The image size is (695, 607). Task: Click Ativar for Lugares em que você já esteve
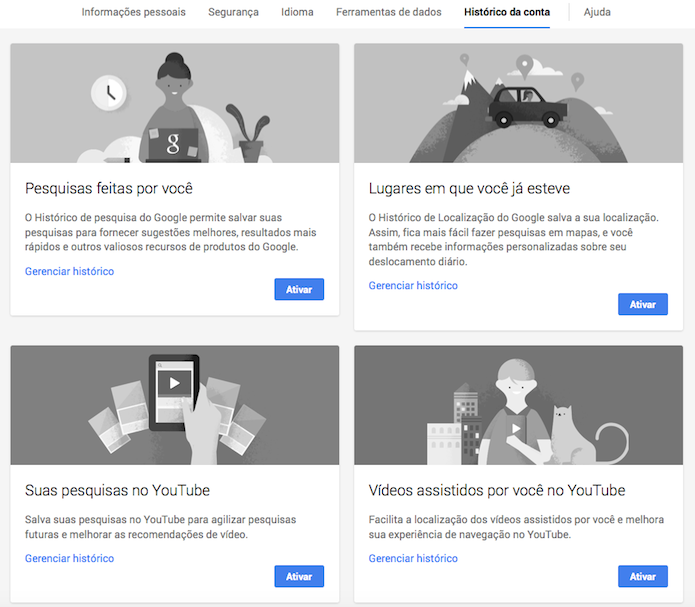643,304
